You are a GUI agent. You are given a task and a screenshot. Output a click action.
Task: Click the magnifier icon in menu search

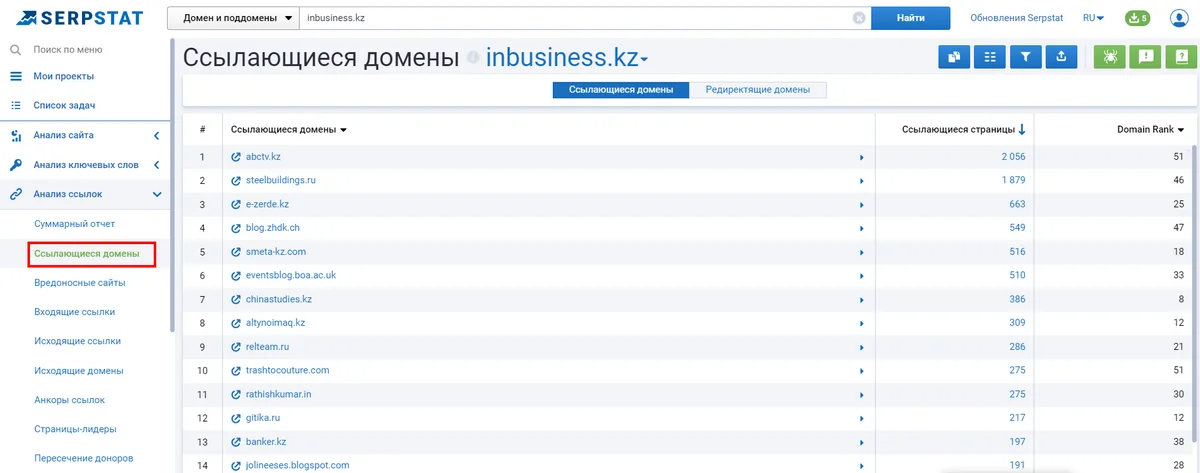tap(16, 48)
